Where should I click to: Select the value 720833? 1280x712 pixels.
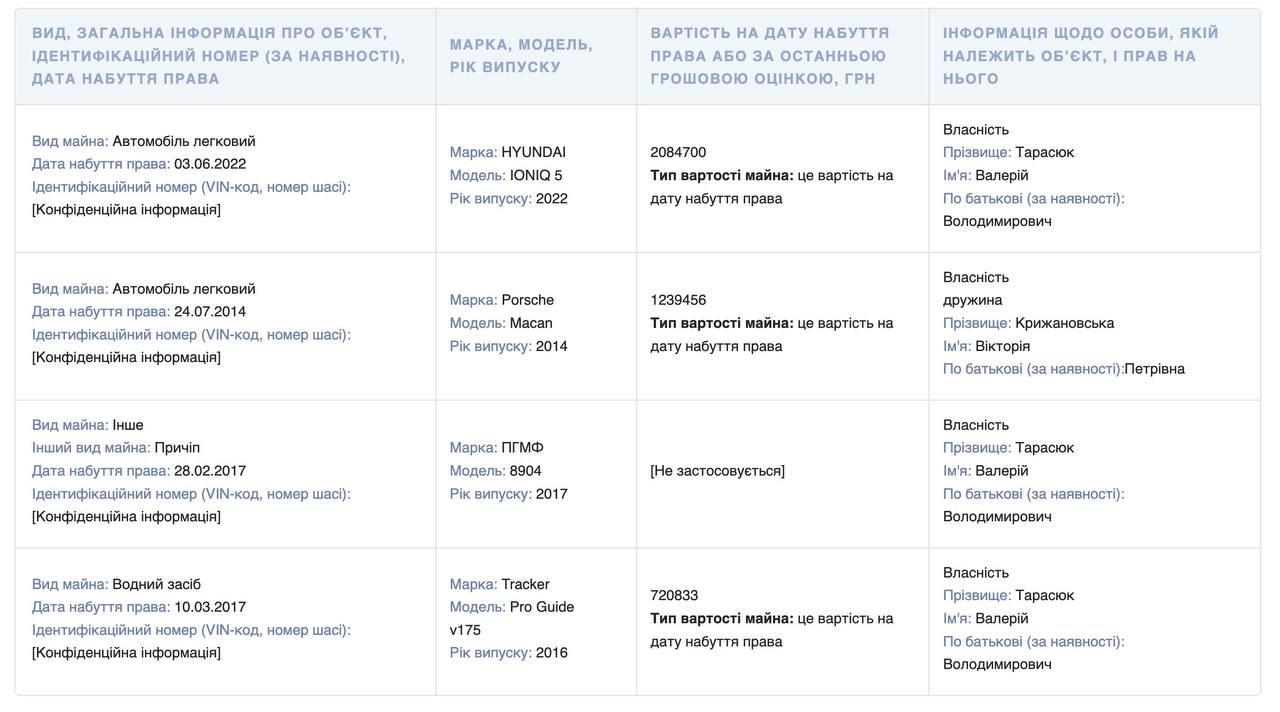click(674, 595)
